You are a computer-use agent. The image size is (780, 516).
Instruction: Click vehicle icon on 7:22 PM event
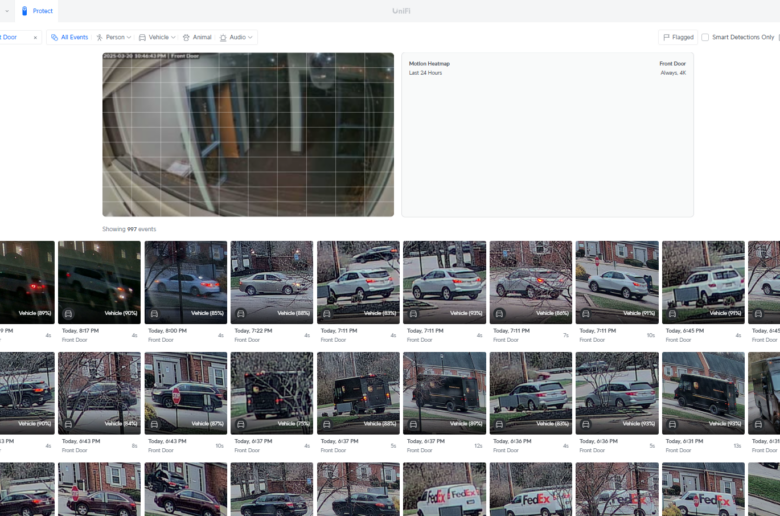coord(241,313)
